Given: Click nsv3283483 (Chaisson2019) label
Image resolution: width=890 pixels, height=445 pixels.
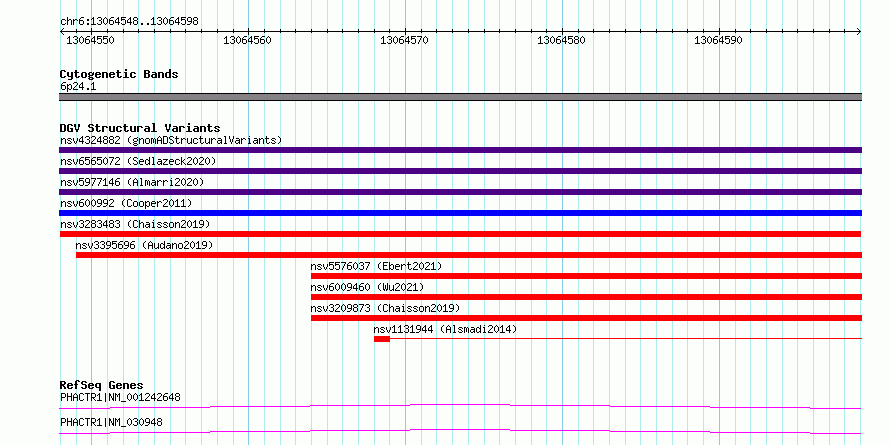Looking at the screenshot, I should (x=135, y=224).
